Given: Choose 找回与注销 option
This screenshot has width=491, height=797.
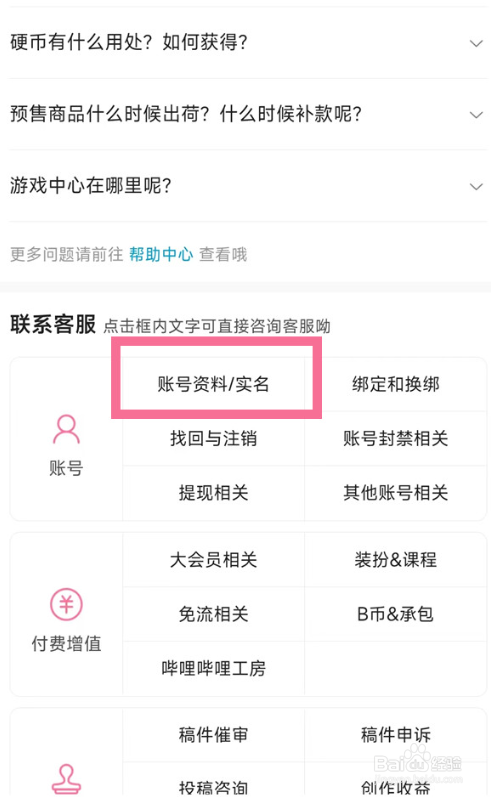Looking at the screenshot, I should pyautogui.click(x=213, y=438).
